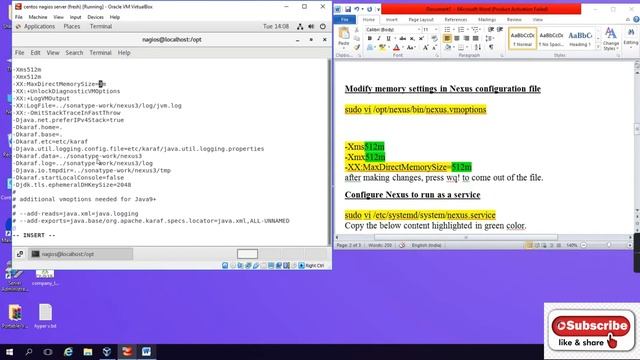Click the Font Color icon
This screenshot has width=640, height=360.
coord(396,48)
